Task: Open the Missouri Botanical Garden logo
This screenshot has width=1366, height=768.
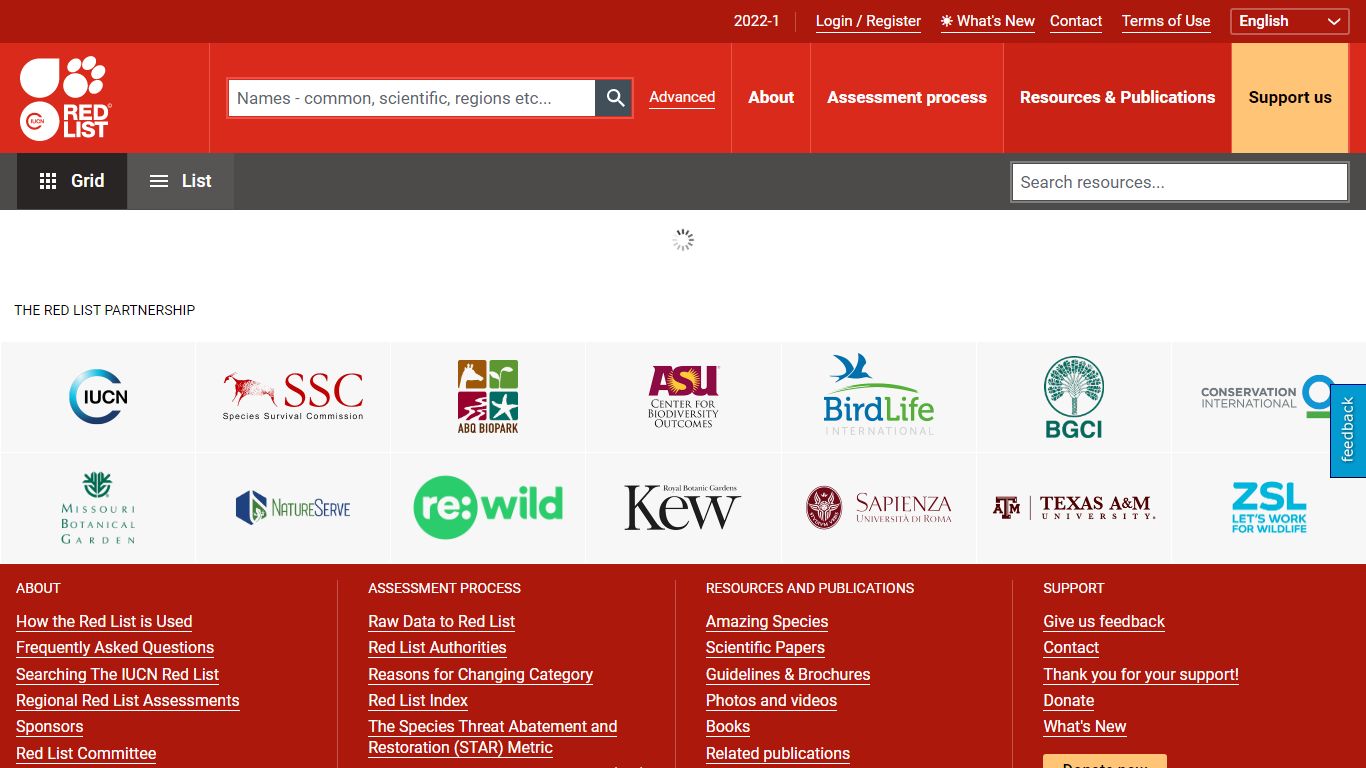Action: pos(98,508)
